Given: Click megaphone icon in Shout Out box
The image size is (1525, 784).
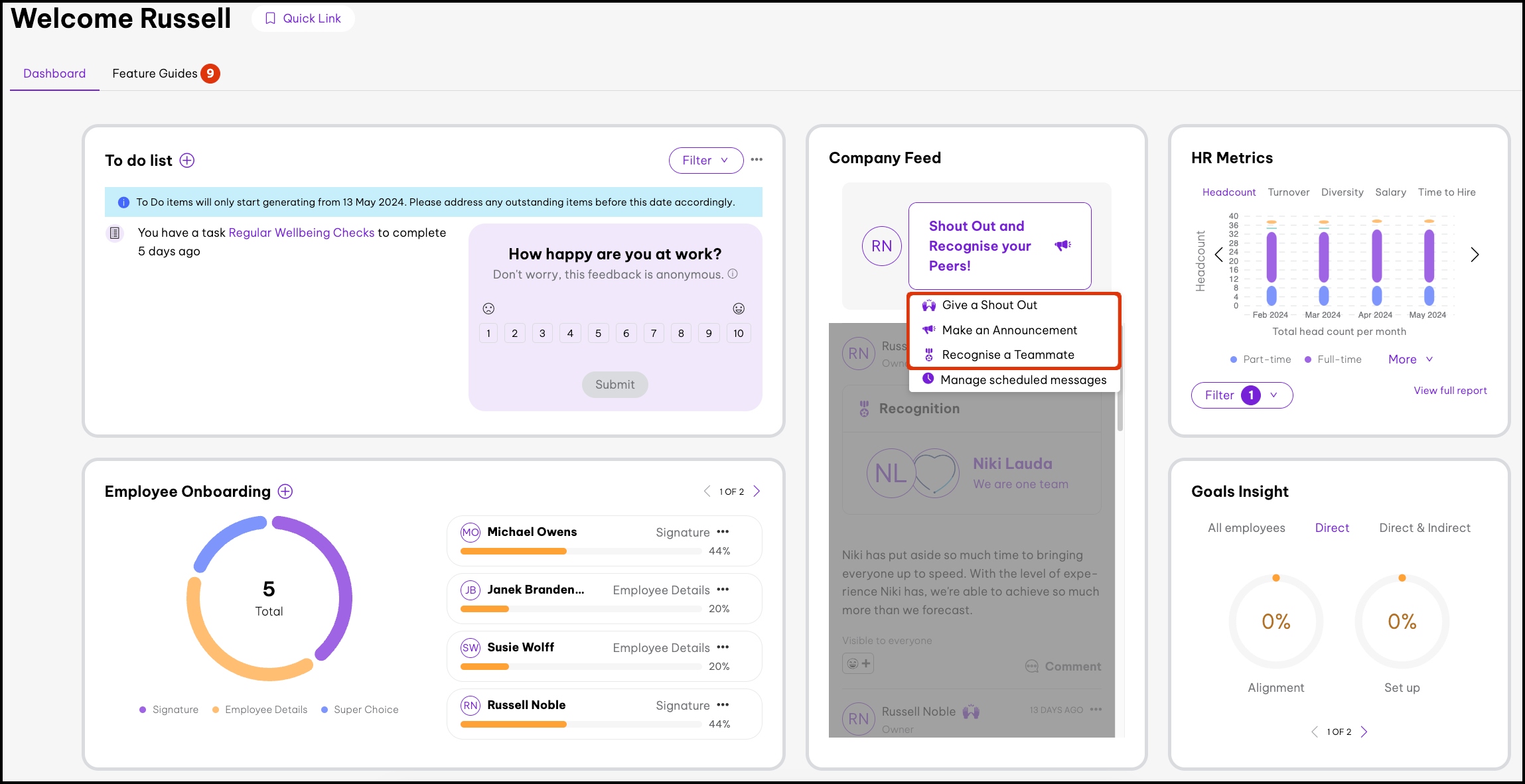Looking at the screenshot, I should (x=1063, y=245).
